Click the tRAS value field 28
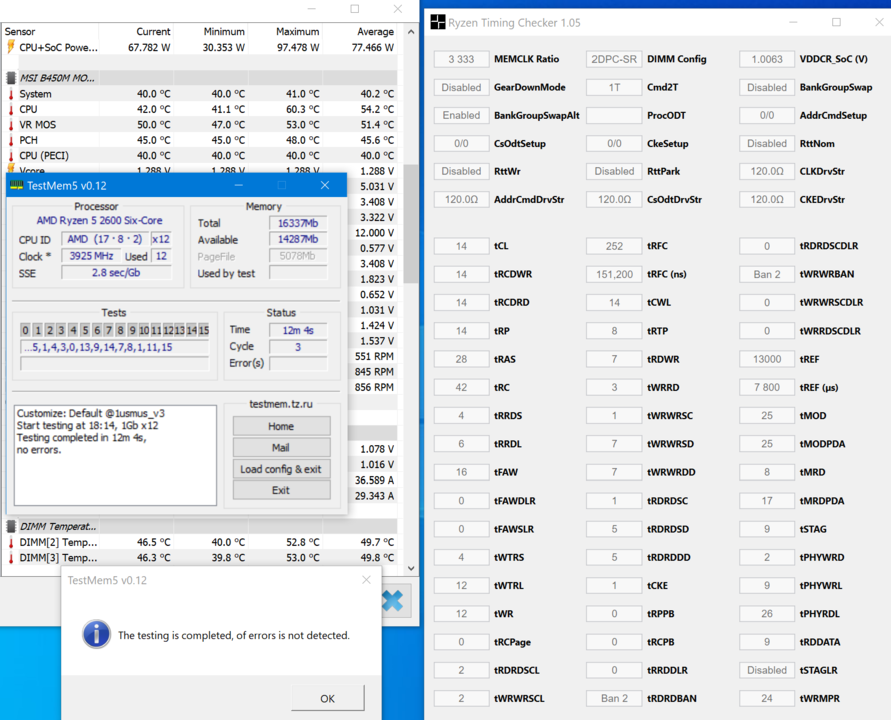891x720 pixels. (461, 359)
